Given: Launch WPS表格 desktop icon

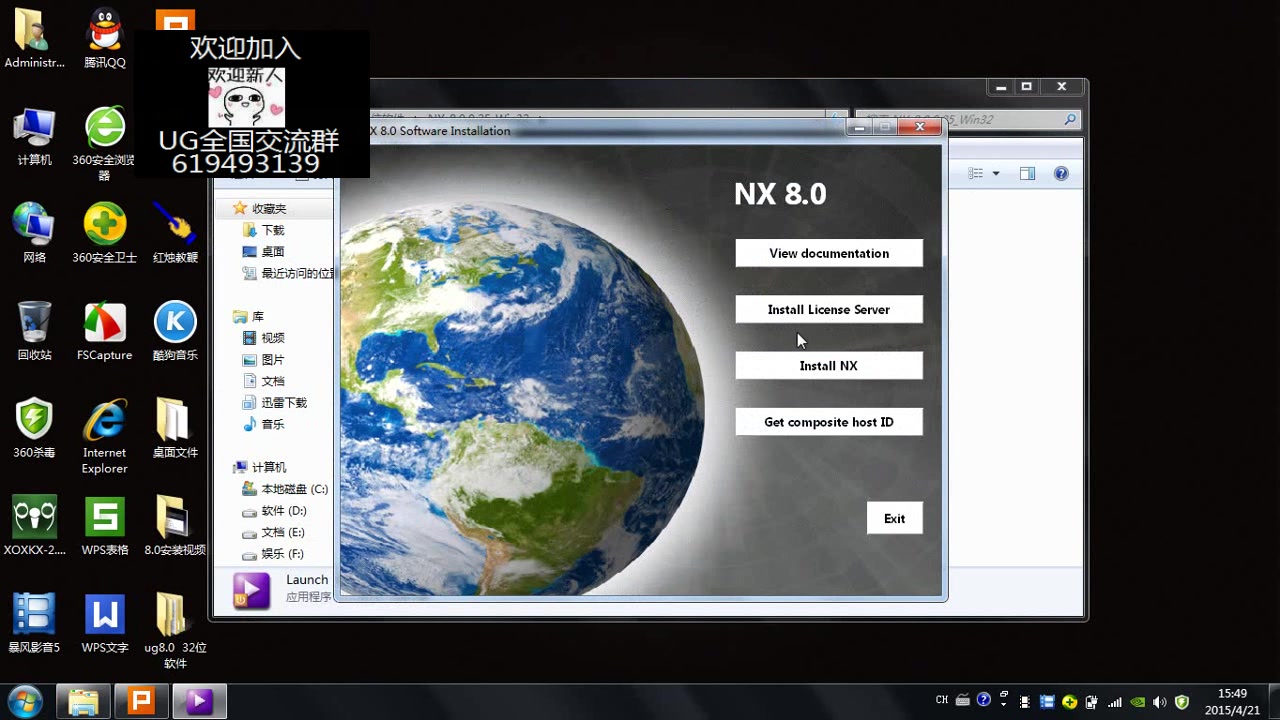Looking at the screenshot, I should [x=105, y=526].
